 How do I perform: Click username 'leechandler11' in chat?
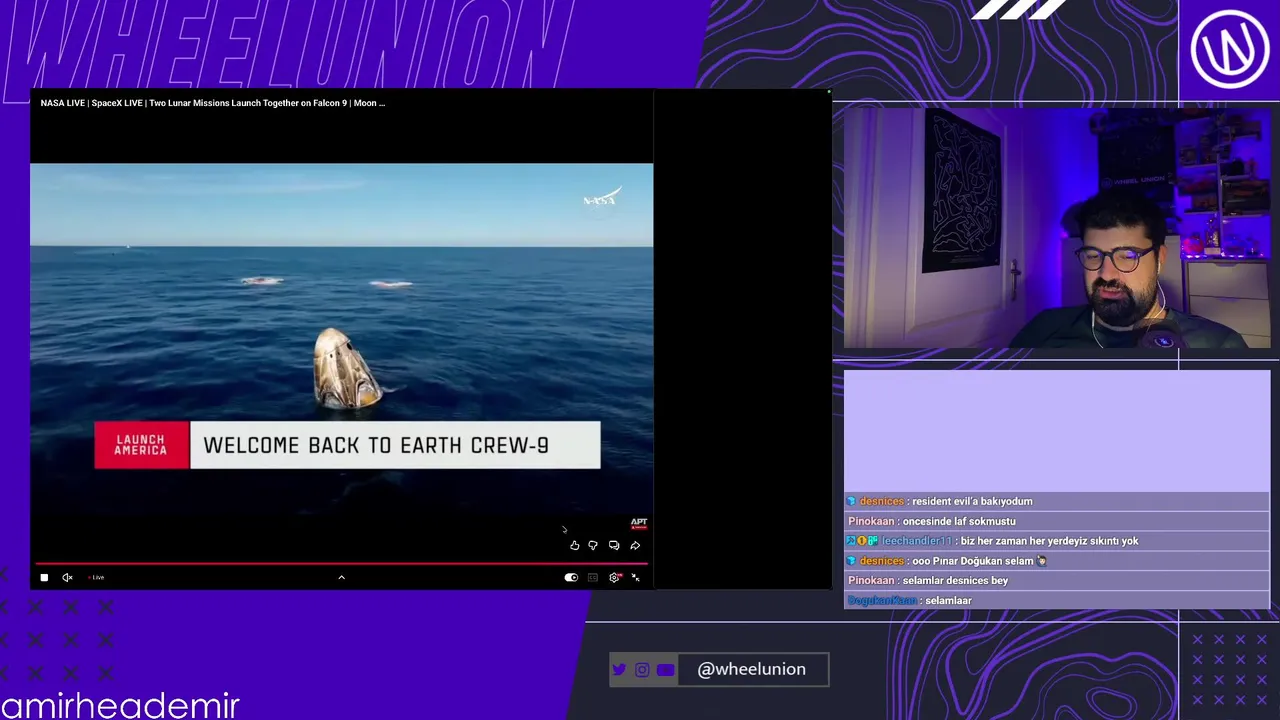point(917,541)
